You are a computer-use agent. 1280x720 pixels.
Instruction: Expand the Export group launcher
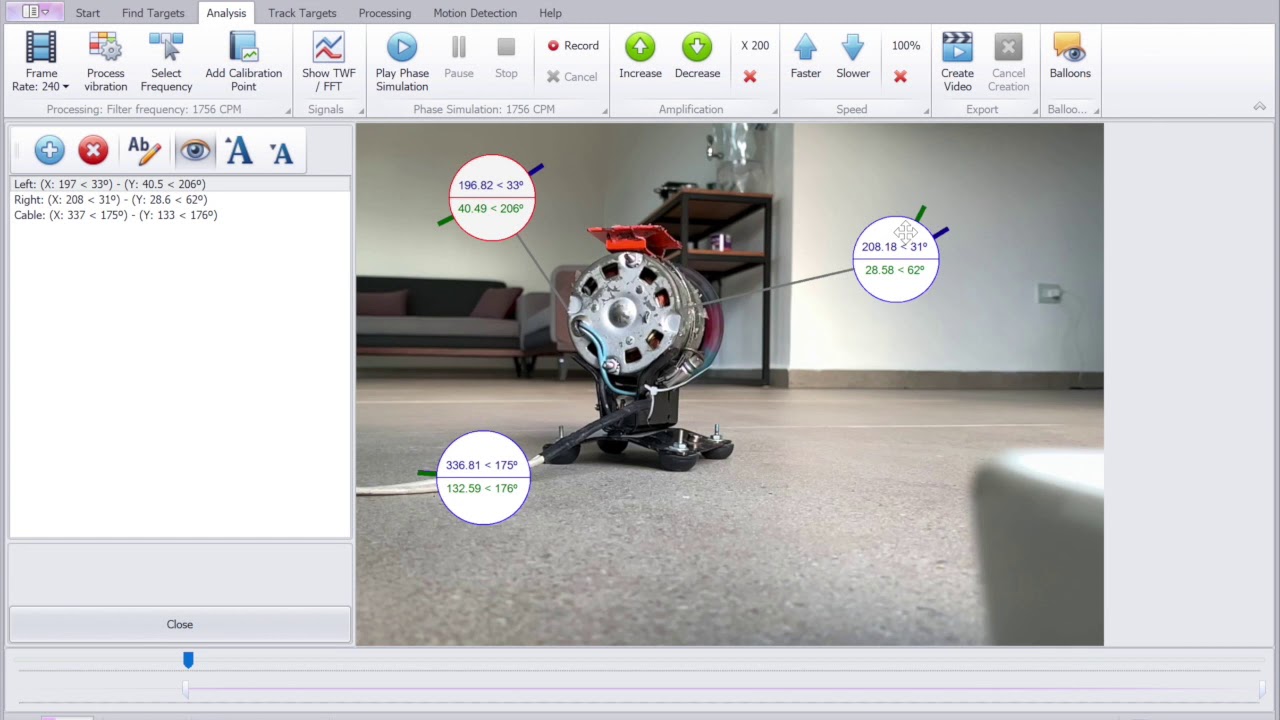pos(1034,110)
